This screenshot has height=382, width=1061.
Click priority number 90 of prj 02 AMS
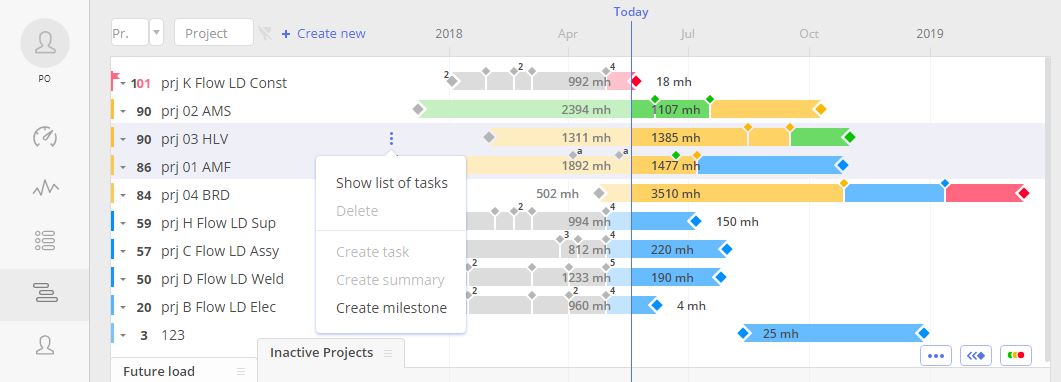144,112
